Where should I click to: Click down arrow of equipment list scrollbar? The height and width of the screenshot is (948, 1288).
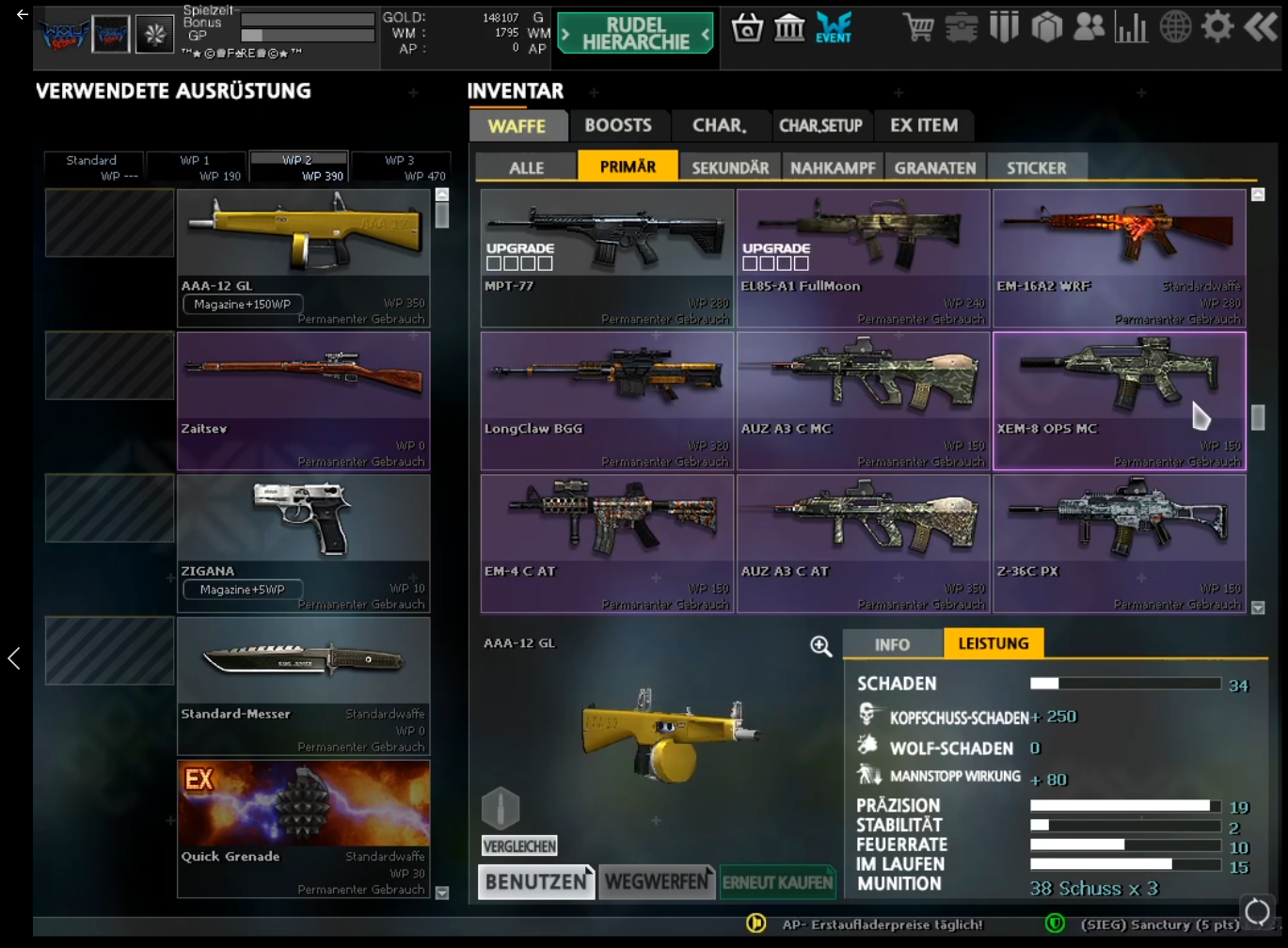pyautogui.click(x=442, y=893)
